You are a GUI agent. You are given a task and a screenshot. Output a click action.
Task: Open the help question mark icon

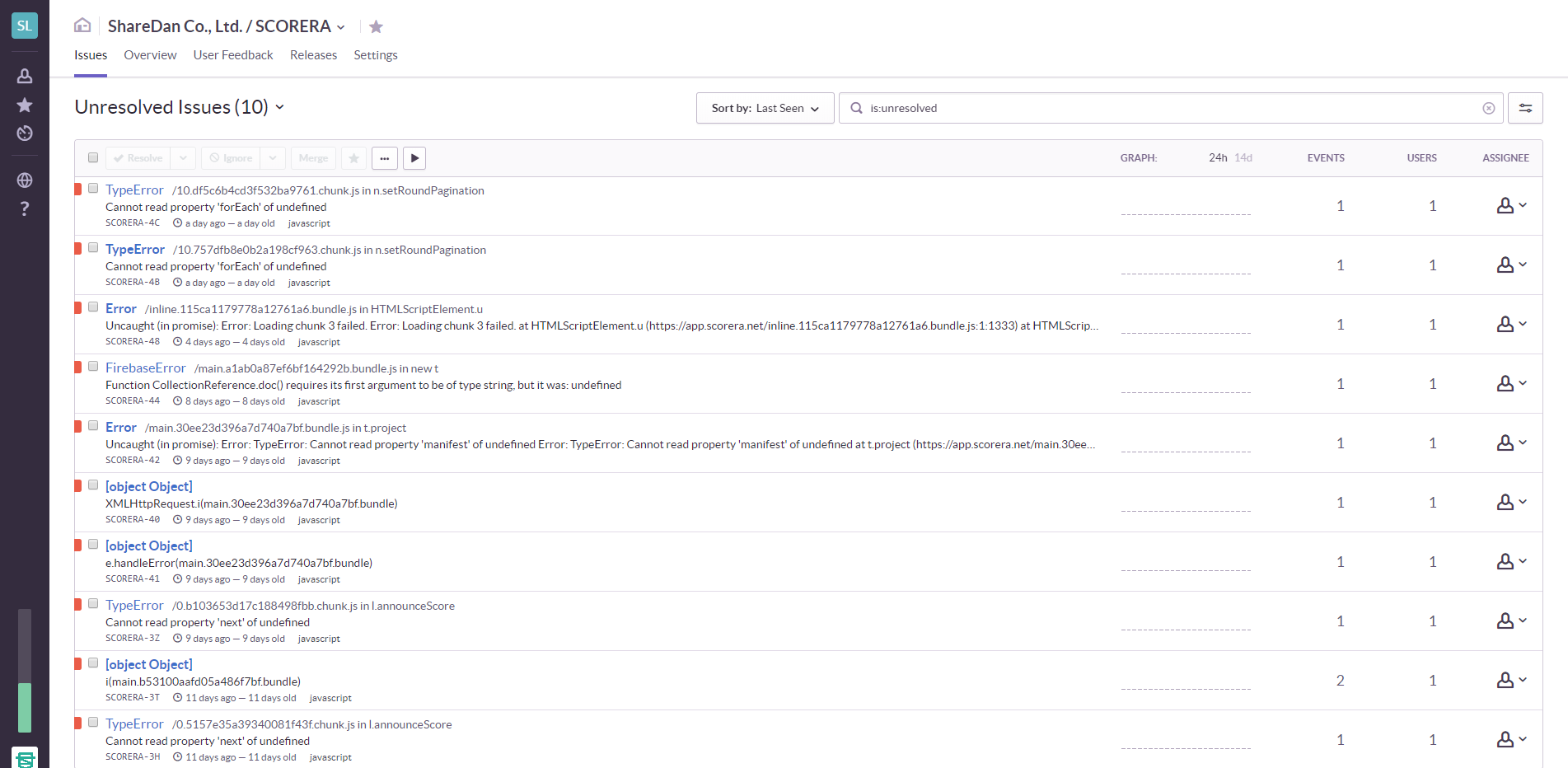point(25,208)
